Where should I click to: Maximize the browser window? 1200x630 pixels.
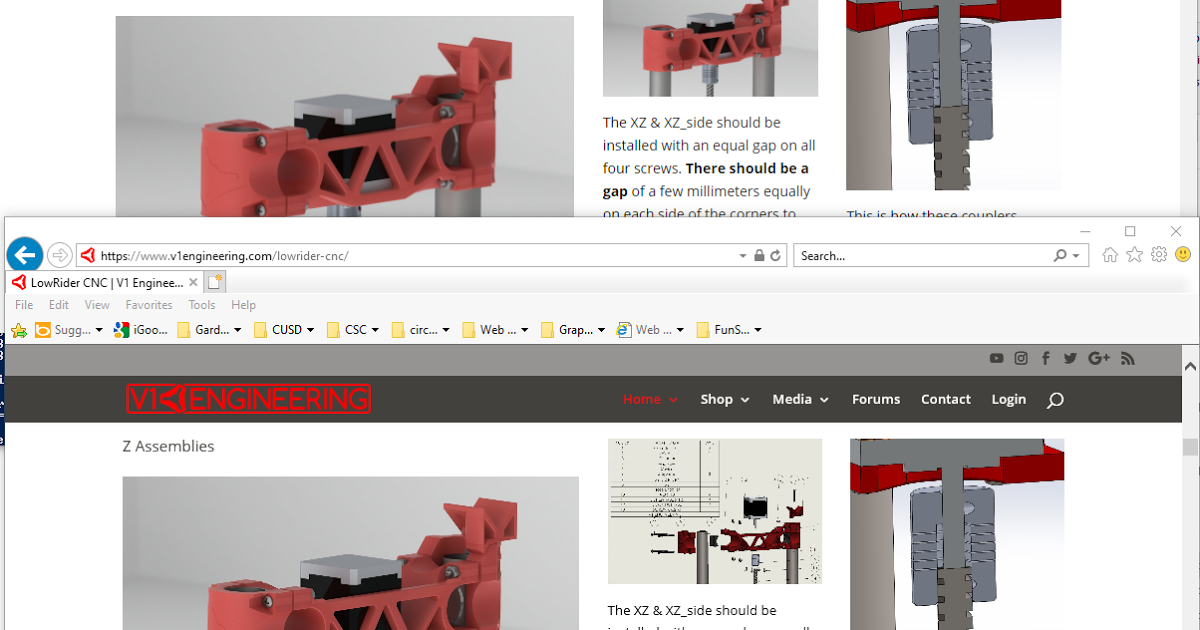click(x=1130, y=231)
